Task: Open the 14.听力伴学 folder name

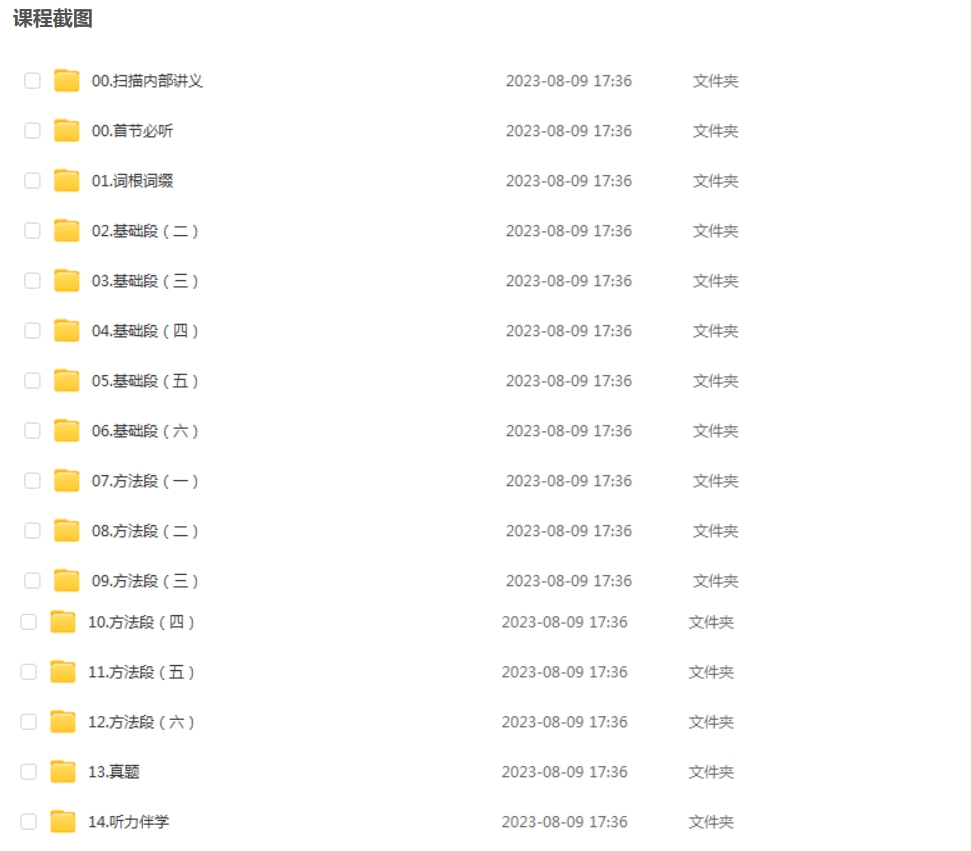Action: click(x=129, y=822)
